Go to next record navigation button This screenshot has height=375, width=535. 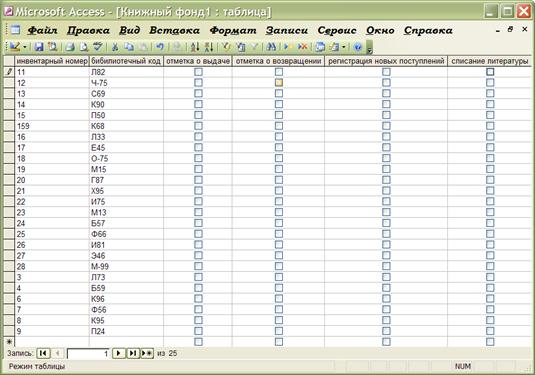click(118, 353)
